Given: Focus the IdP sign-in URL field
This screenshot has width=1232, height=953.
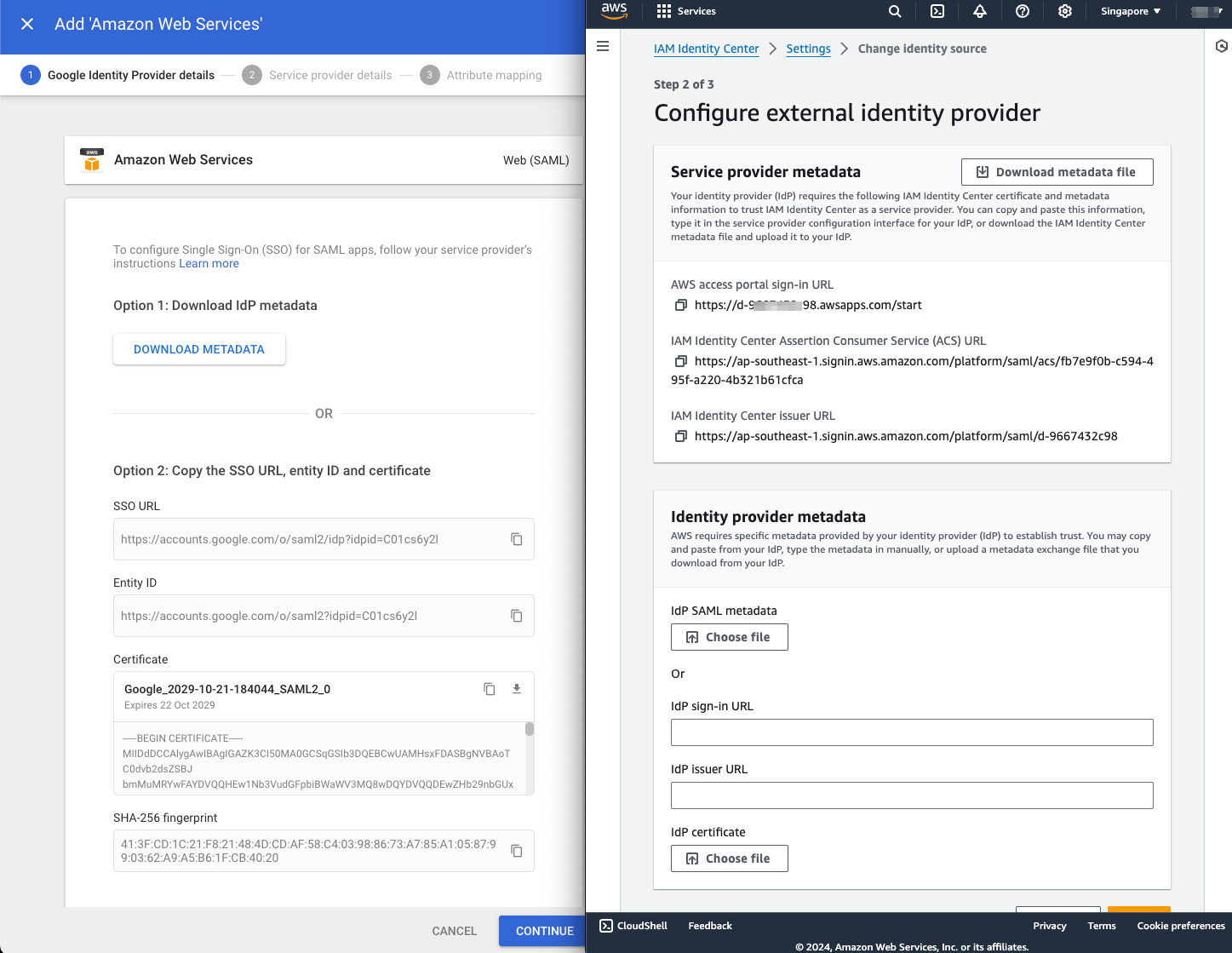Looking at the screenshot, I should [x=912, y=732].
